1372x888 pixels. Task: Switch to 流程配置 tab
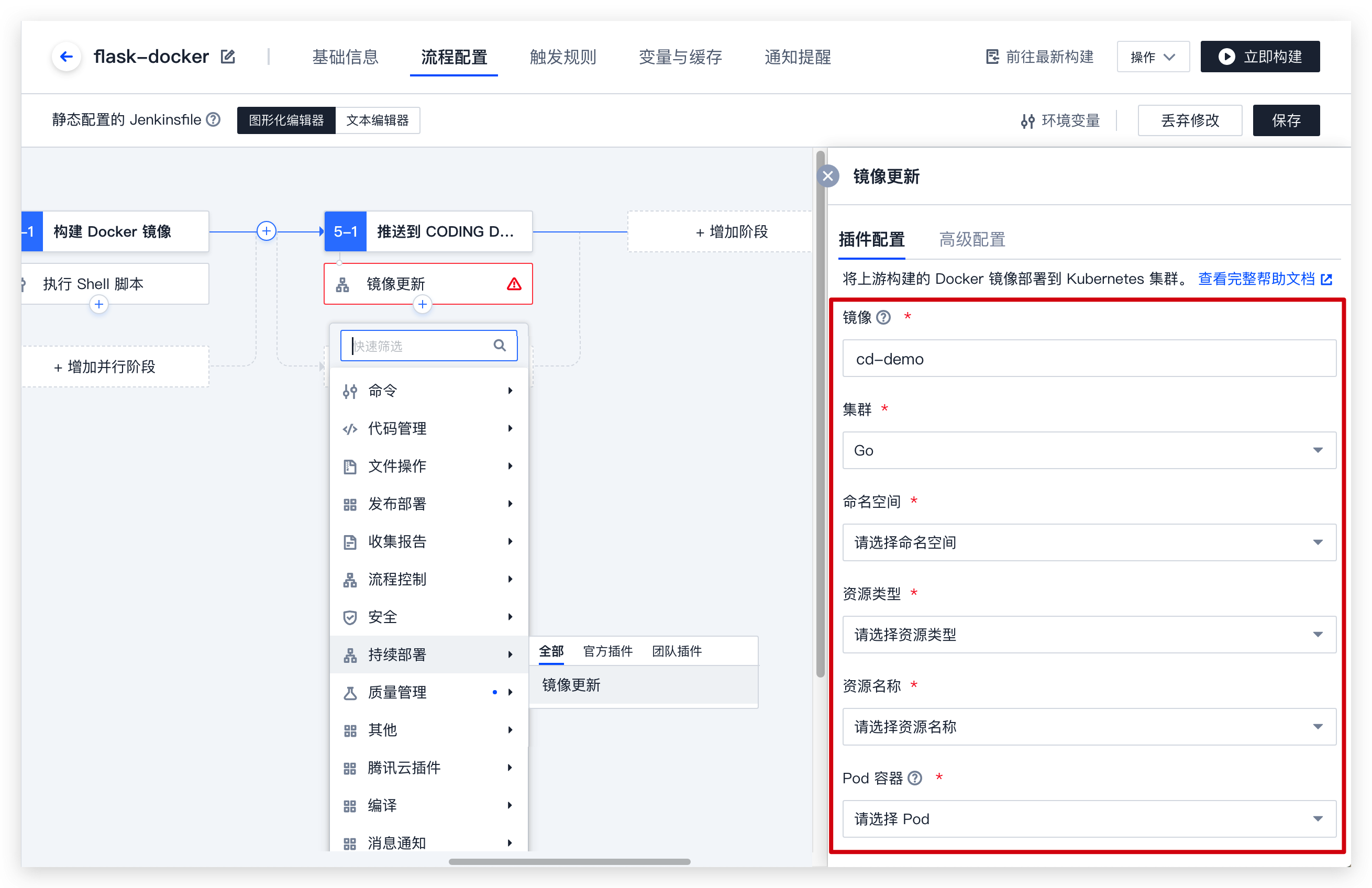[x=453, y=57]
